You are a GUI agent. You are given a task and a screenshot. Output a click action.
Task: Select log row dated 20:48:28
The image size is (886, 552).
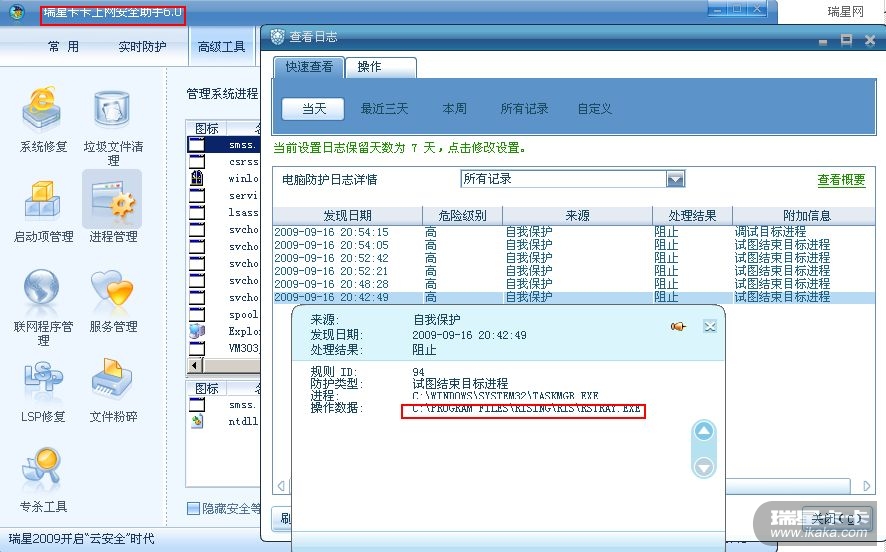pyautogui.click(x=574, y=284)
